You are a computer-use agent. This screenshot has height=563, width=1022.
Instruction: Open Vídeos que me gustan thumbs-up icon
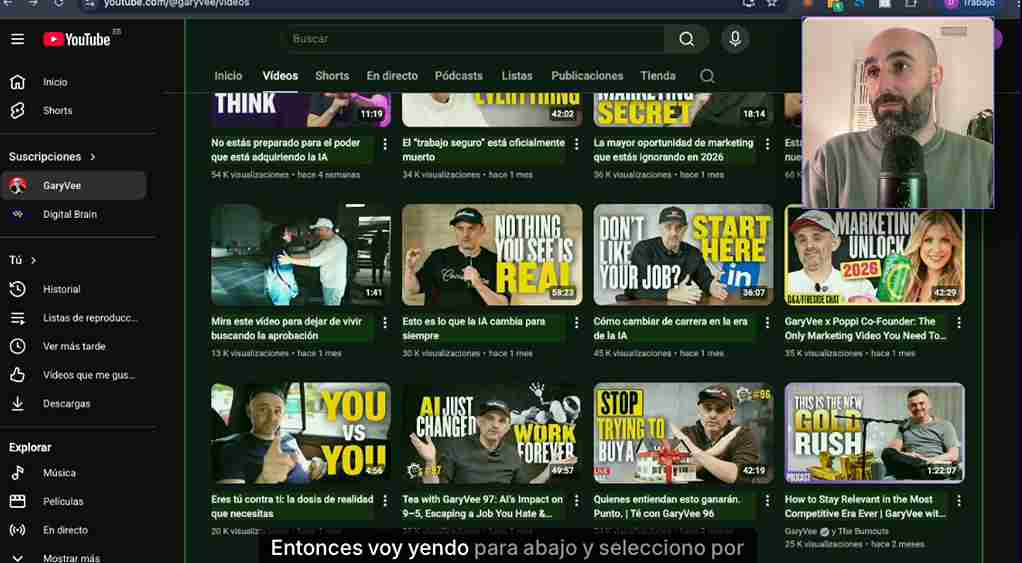18,375
